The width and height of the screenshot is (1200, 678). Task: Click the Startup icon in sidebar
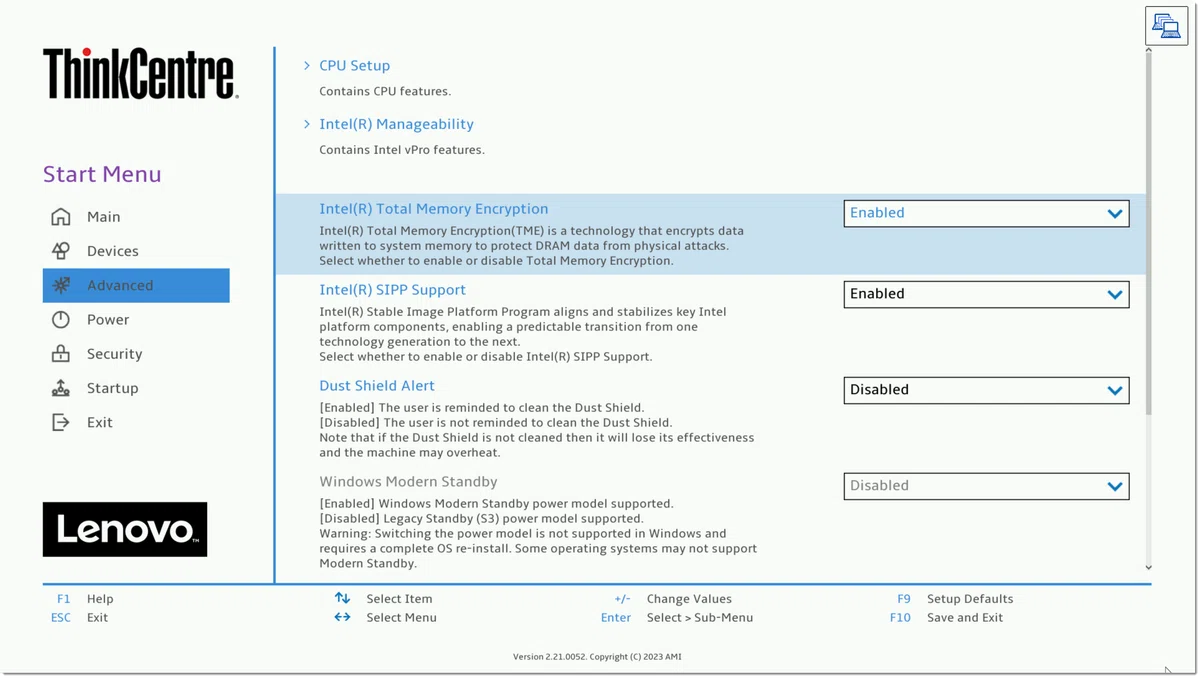point(61,388)
